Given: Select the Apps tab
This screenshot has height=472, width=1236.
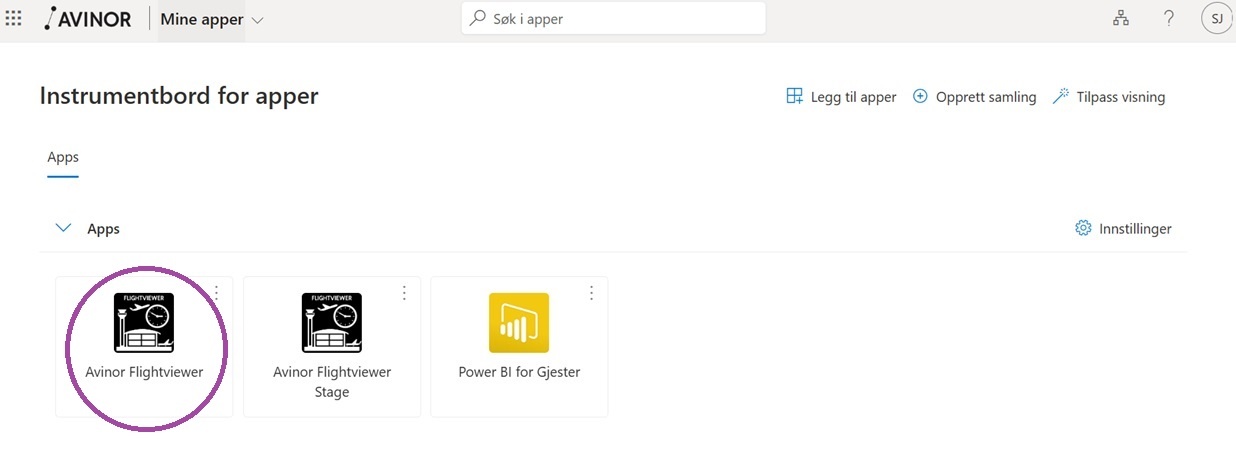Looking at the screenshot, I should click(x=63, y=157).
